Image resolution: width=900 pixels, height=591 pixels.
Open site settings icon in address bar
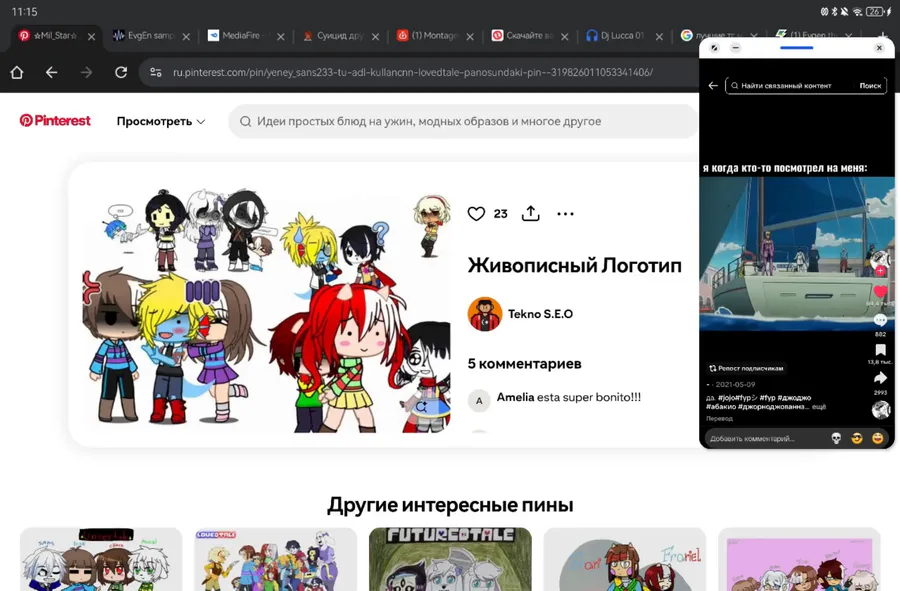pyautogui.click(x=156, y=72)
